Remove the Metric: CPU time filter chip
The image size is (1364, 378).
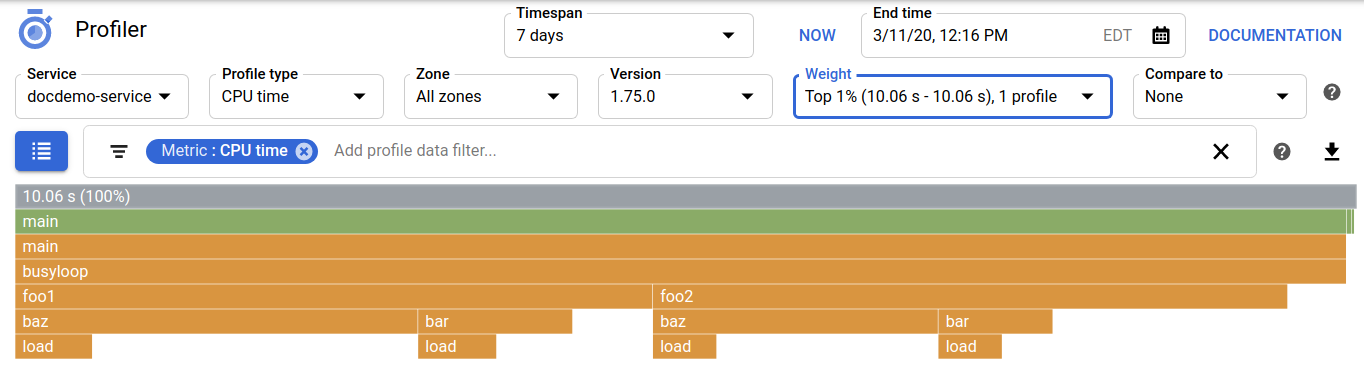(x=304, y=151)
